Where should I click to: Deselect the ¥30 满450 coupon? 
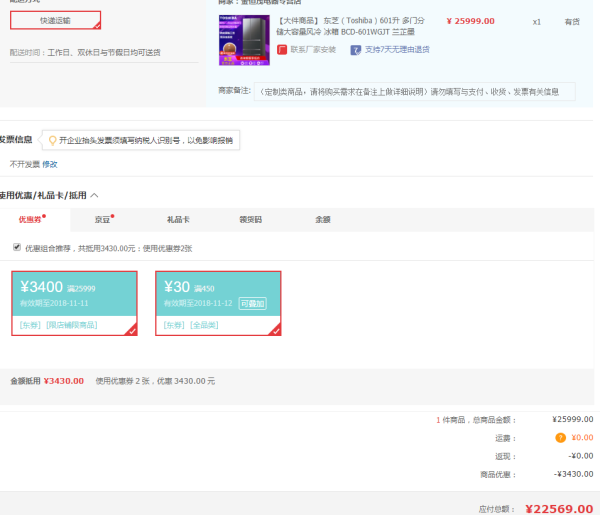click(x=218, y=303)
